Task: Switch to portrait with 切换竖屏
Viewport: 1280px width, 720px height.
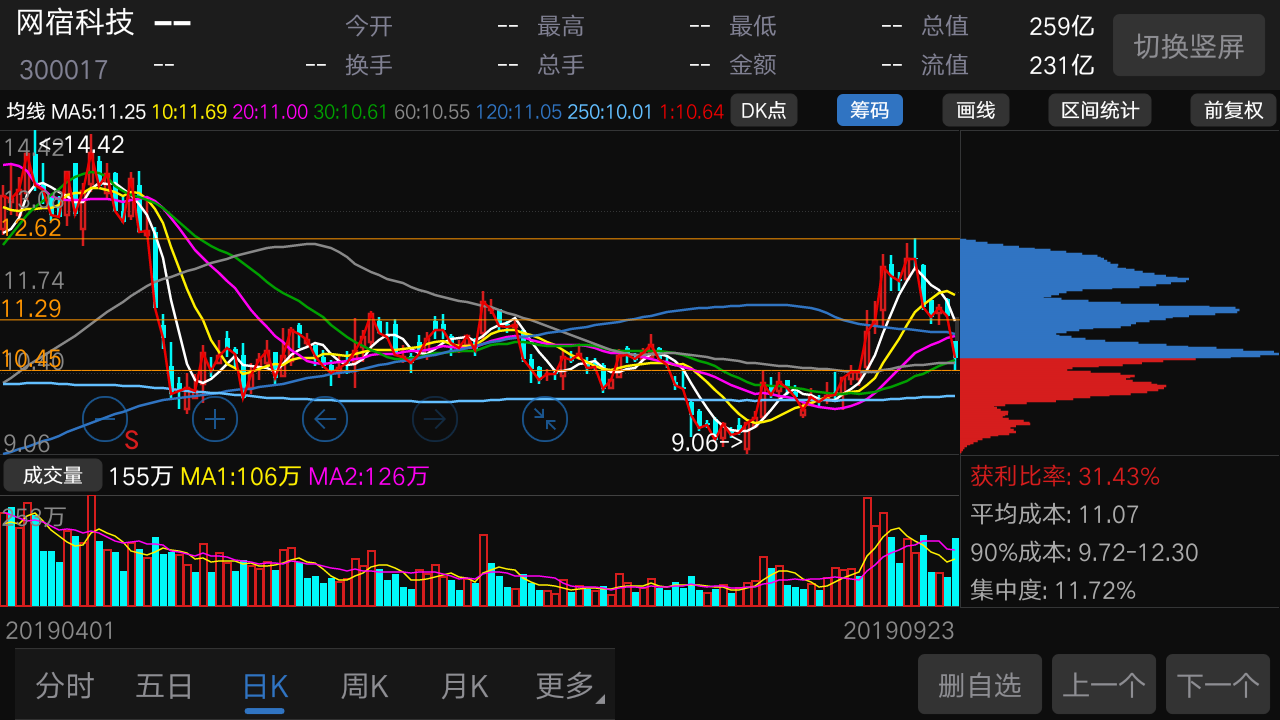Action: tap(1188, 46)
